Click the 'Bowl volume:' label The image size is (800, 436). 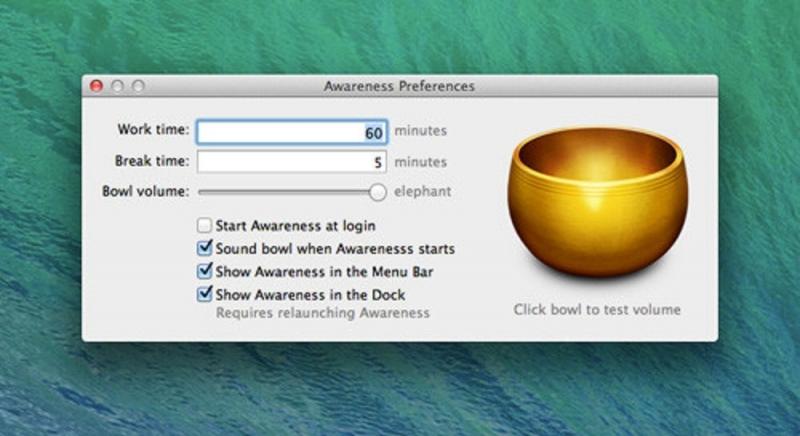145,191
